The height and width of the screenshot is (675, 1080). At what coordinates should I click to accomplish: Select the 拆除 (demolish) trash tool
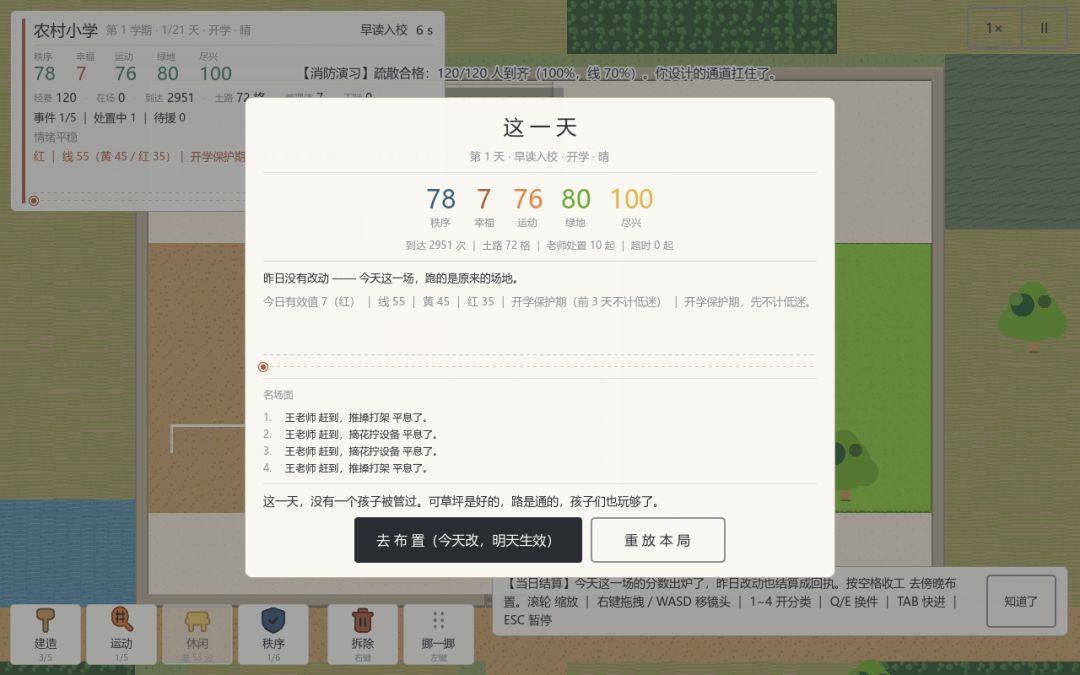pos(362,634)
